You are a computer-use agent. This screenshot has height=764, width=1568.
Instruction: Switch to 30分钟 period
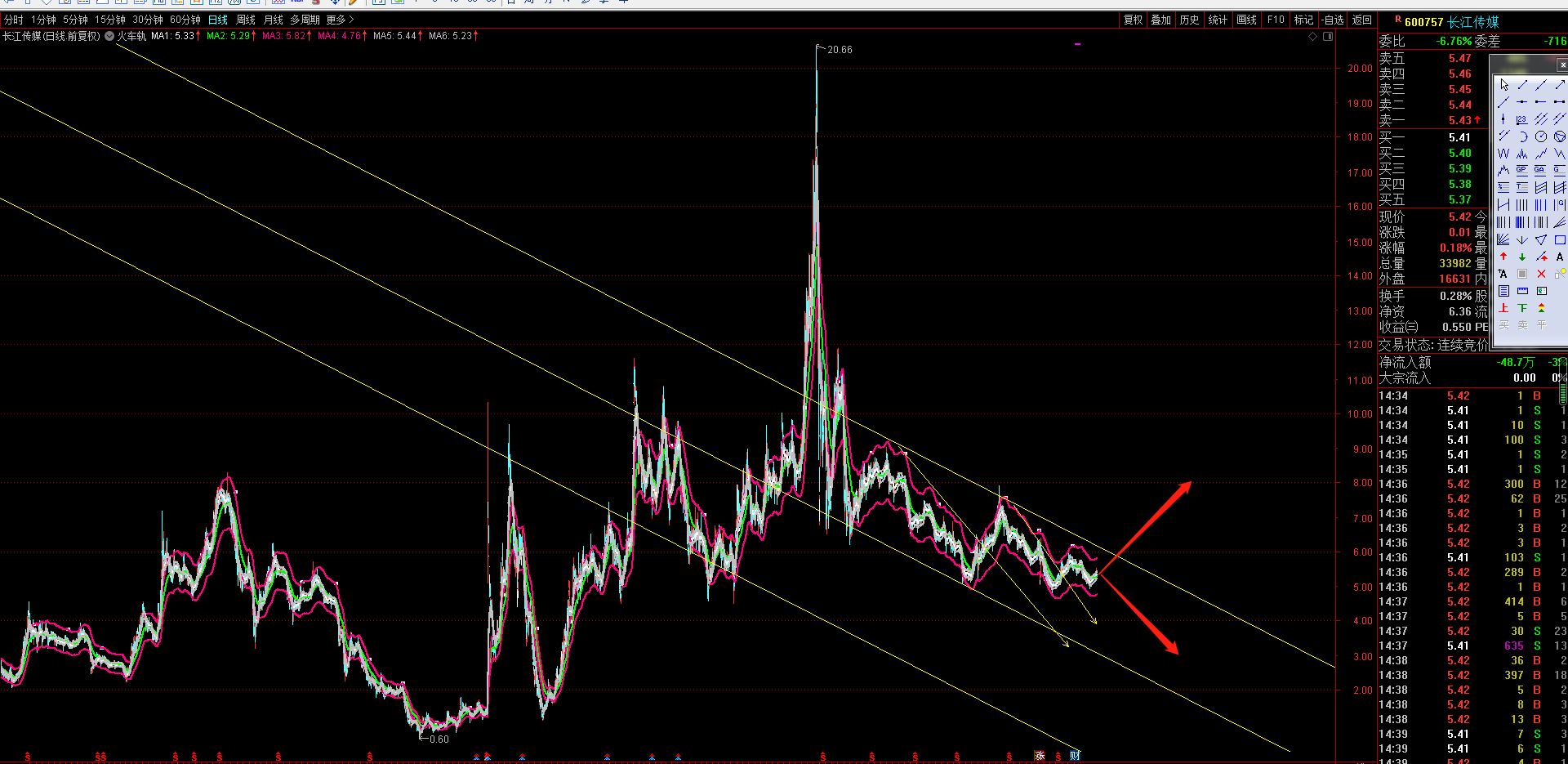(148, 20)
